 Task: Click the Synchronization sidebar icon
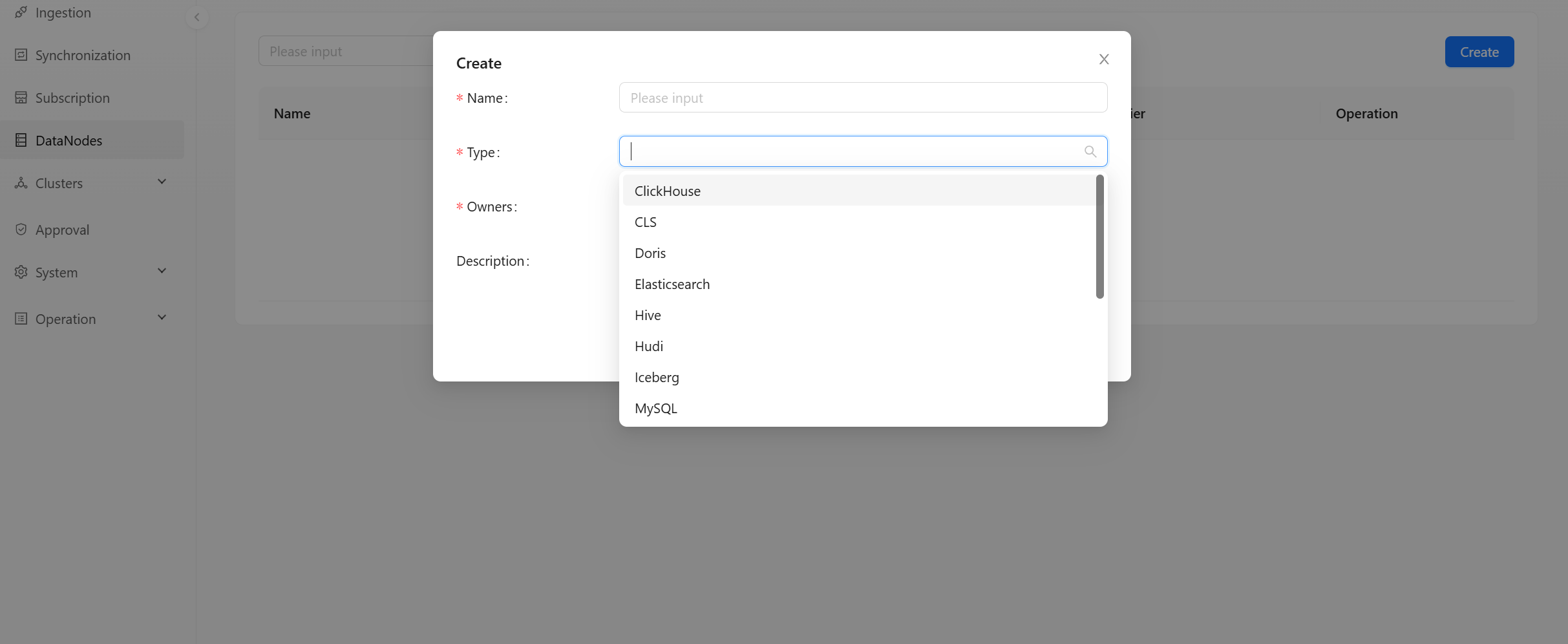[x=21, y=55]
